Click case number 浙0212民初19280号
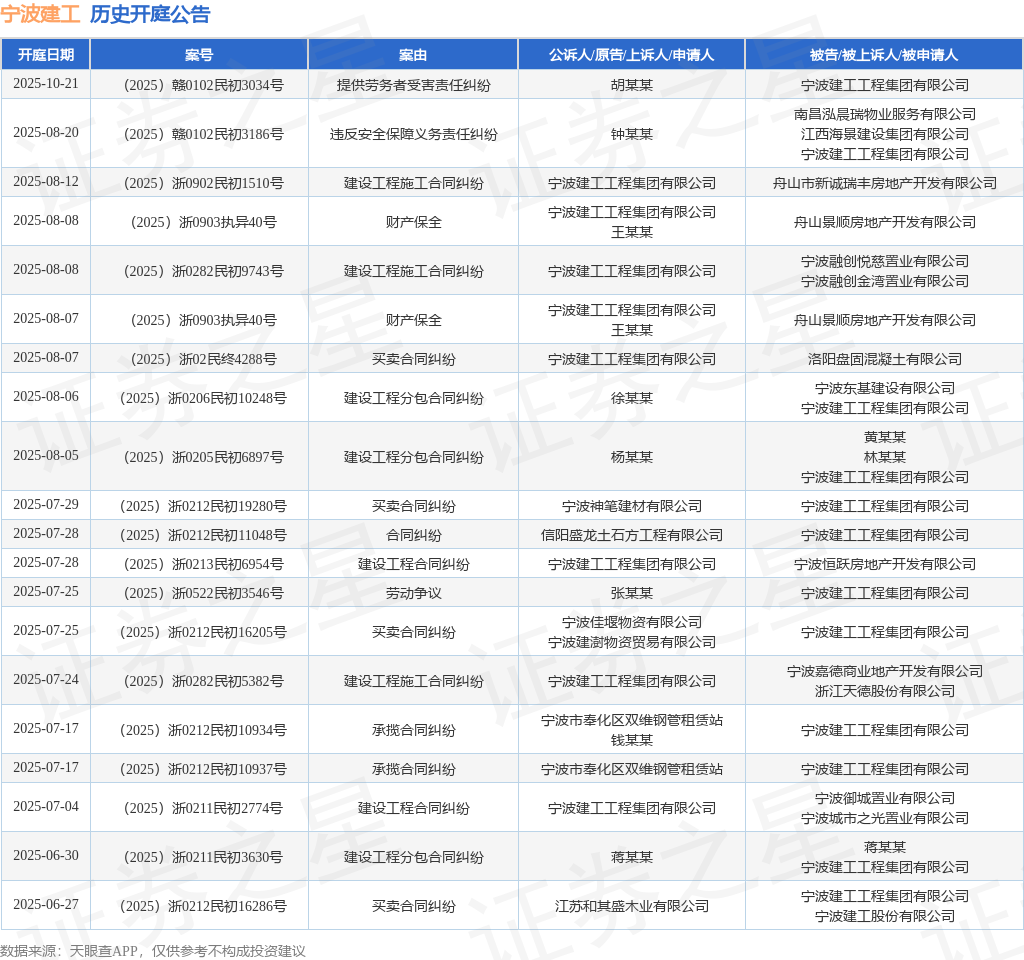The width and height of the screenshot is (1024, 960). coord(204,506)
